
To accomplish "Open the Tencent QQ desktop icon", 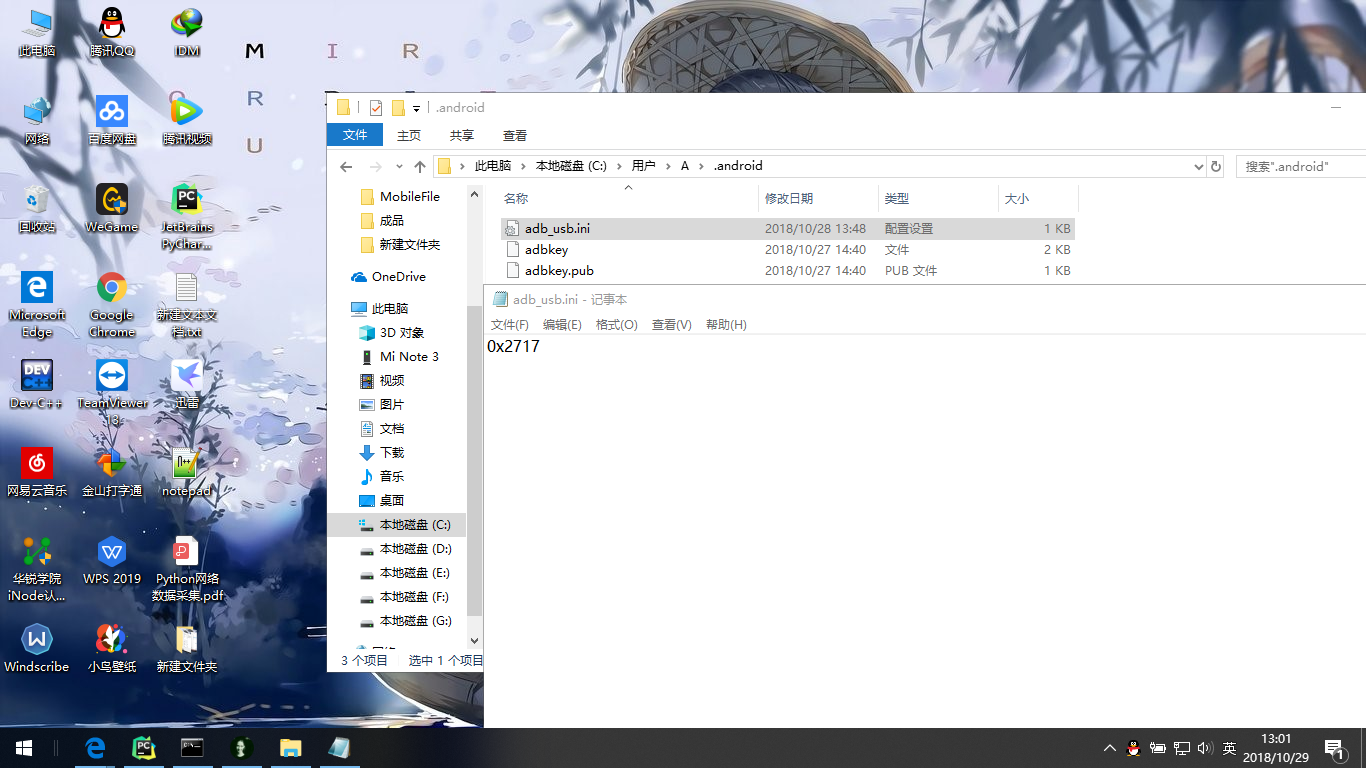I will point(112,32).
